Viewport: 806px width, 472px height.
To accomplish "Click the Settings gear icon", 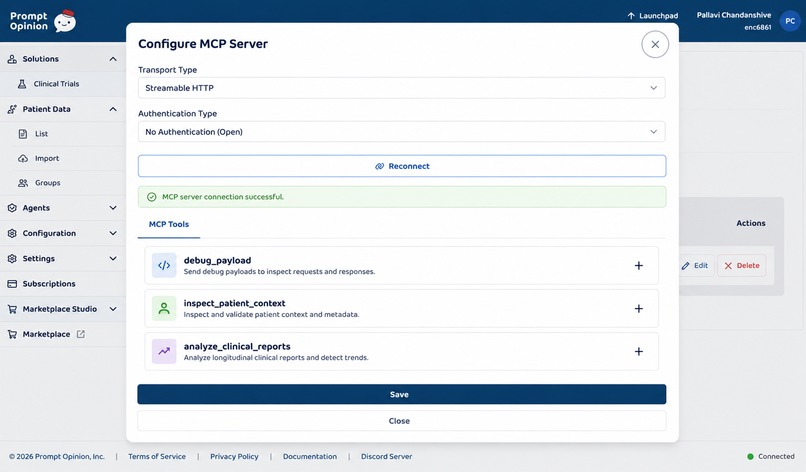I will pyautogui.click(x=12, y=259).
